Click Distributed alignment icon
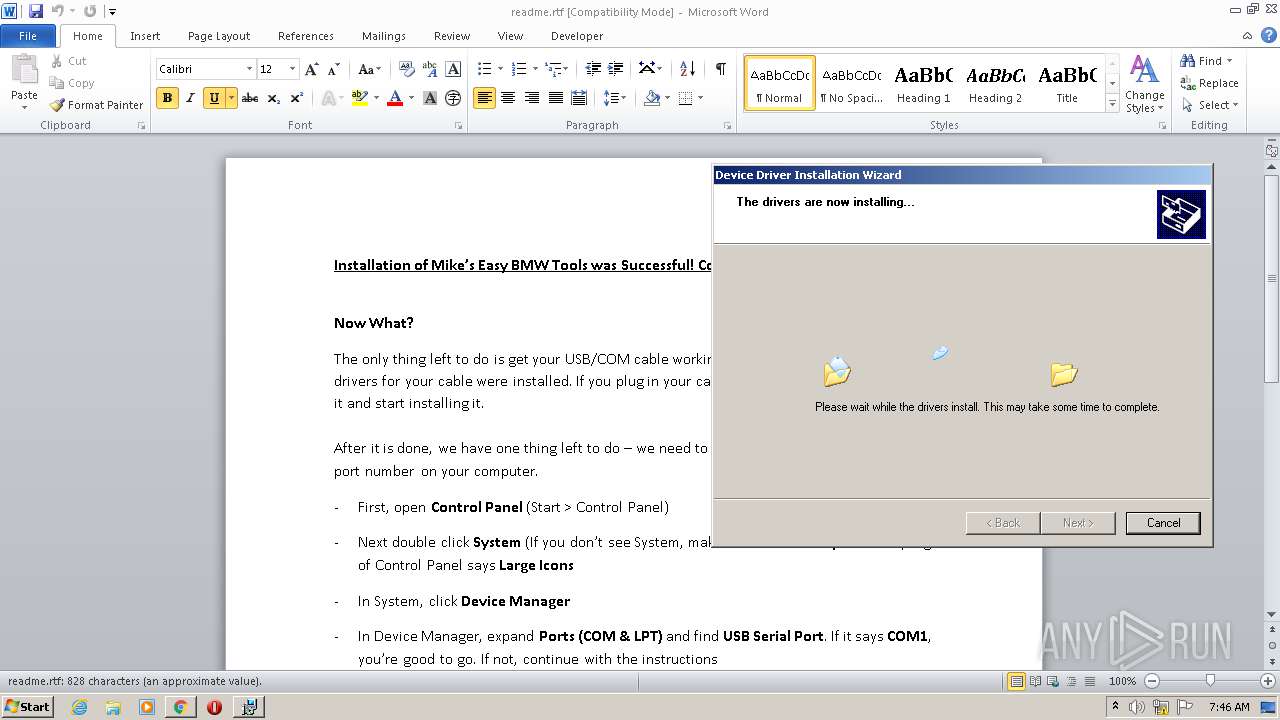Viewport: 1280px width, 720px height. click(579, 98)
